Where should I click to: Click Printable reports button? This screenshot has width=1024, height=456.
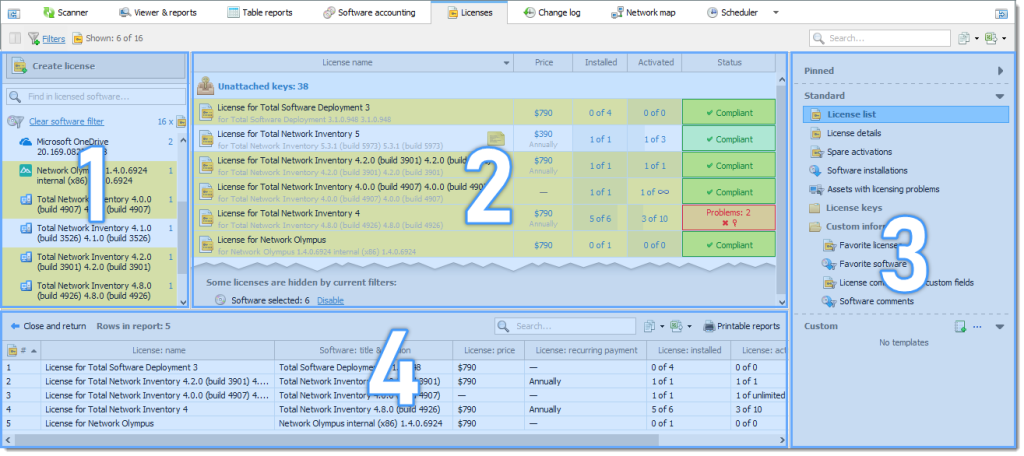click(741, 326)
